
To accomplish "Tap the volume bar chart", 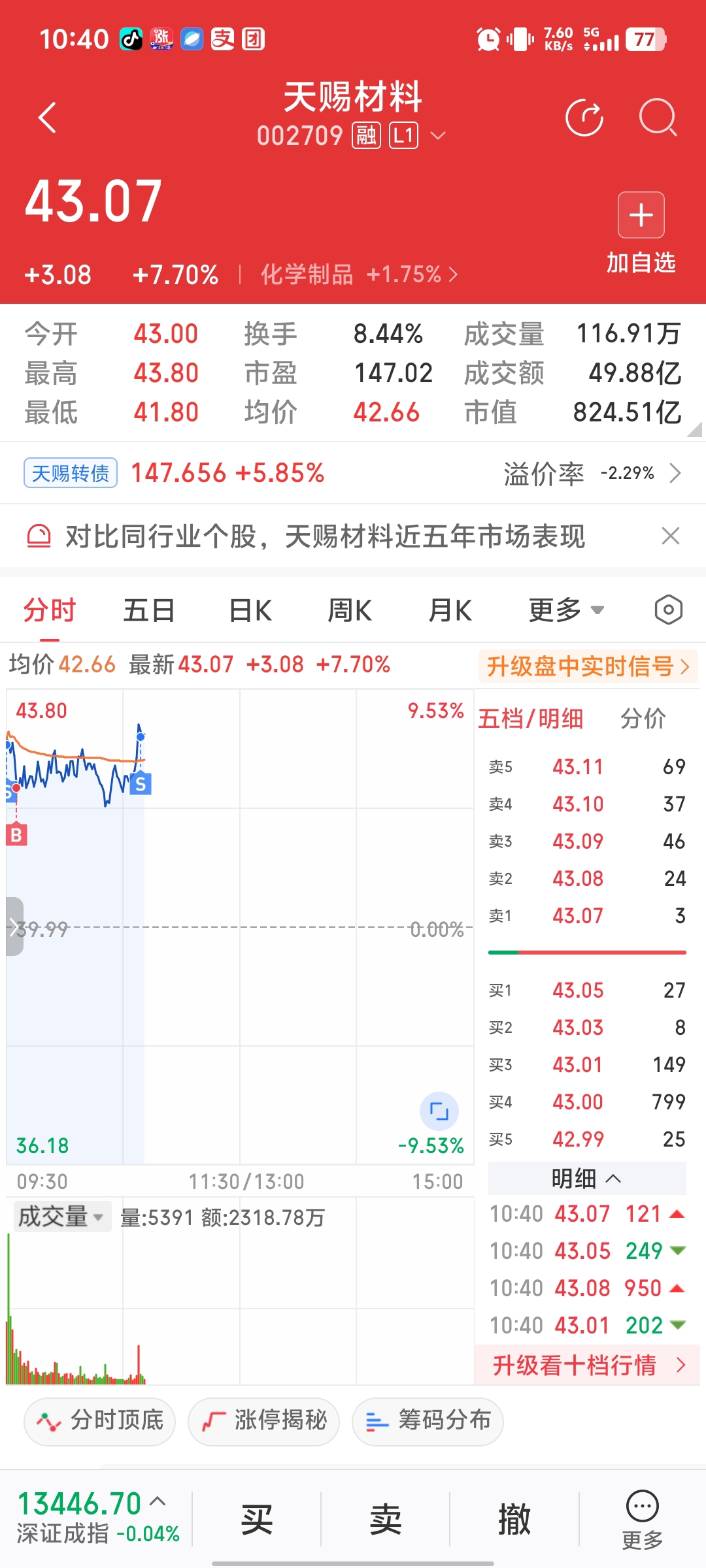I will [240, 1310].
